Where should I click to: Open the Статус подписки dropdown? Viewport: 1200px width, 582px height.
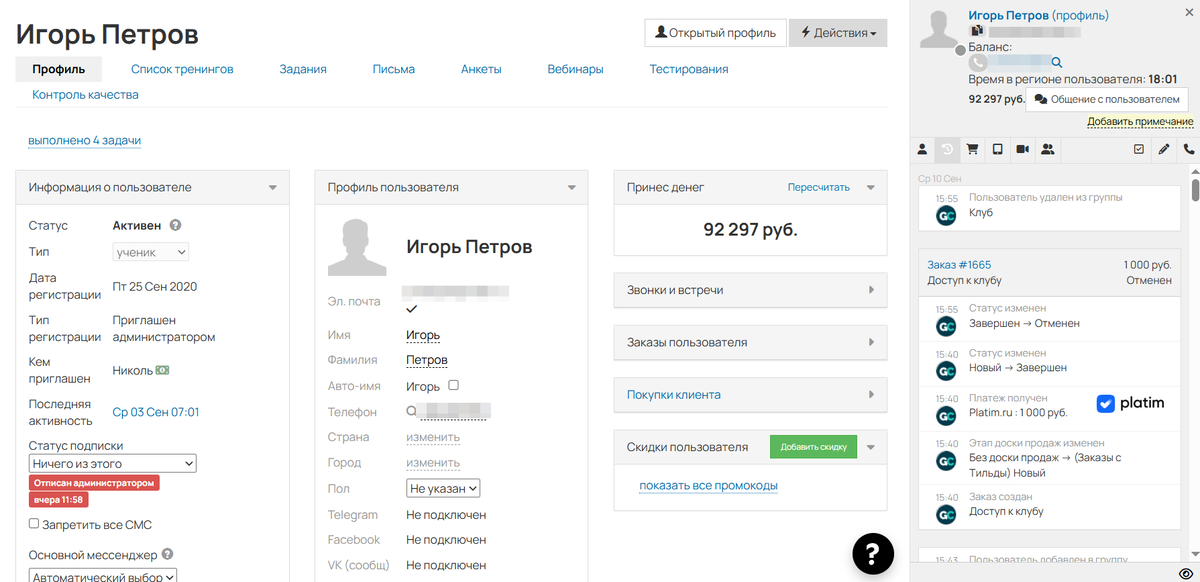112,463
